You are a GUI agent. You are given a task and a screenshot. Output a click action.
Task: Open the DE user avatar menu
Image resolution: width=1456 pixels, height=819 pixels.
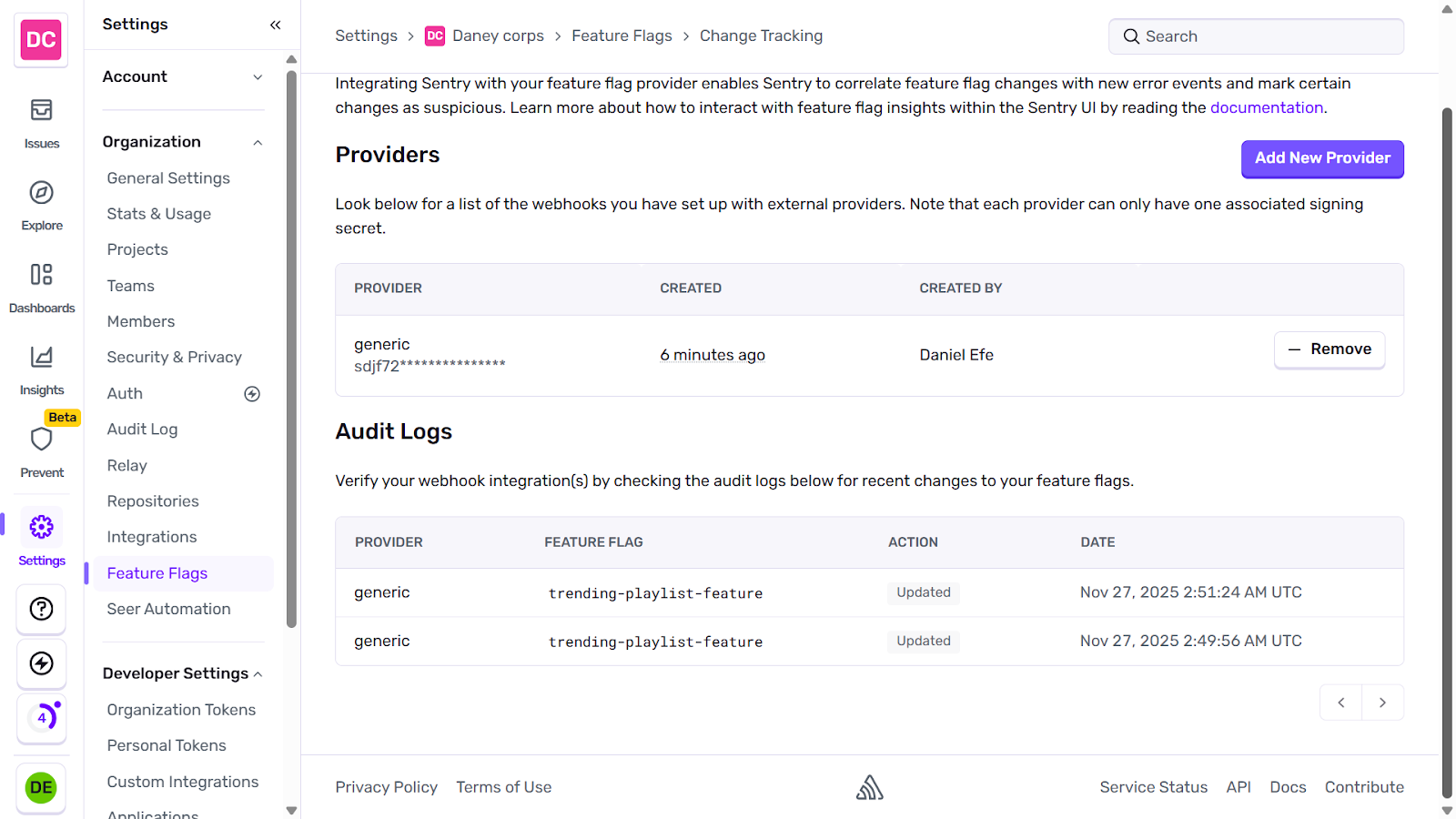(x=41, y=787)
